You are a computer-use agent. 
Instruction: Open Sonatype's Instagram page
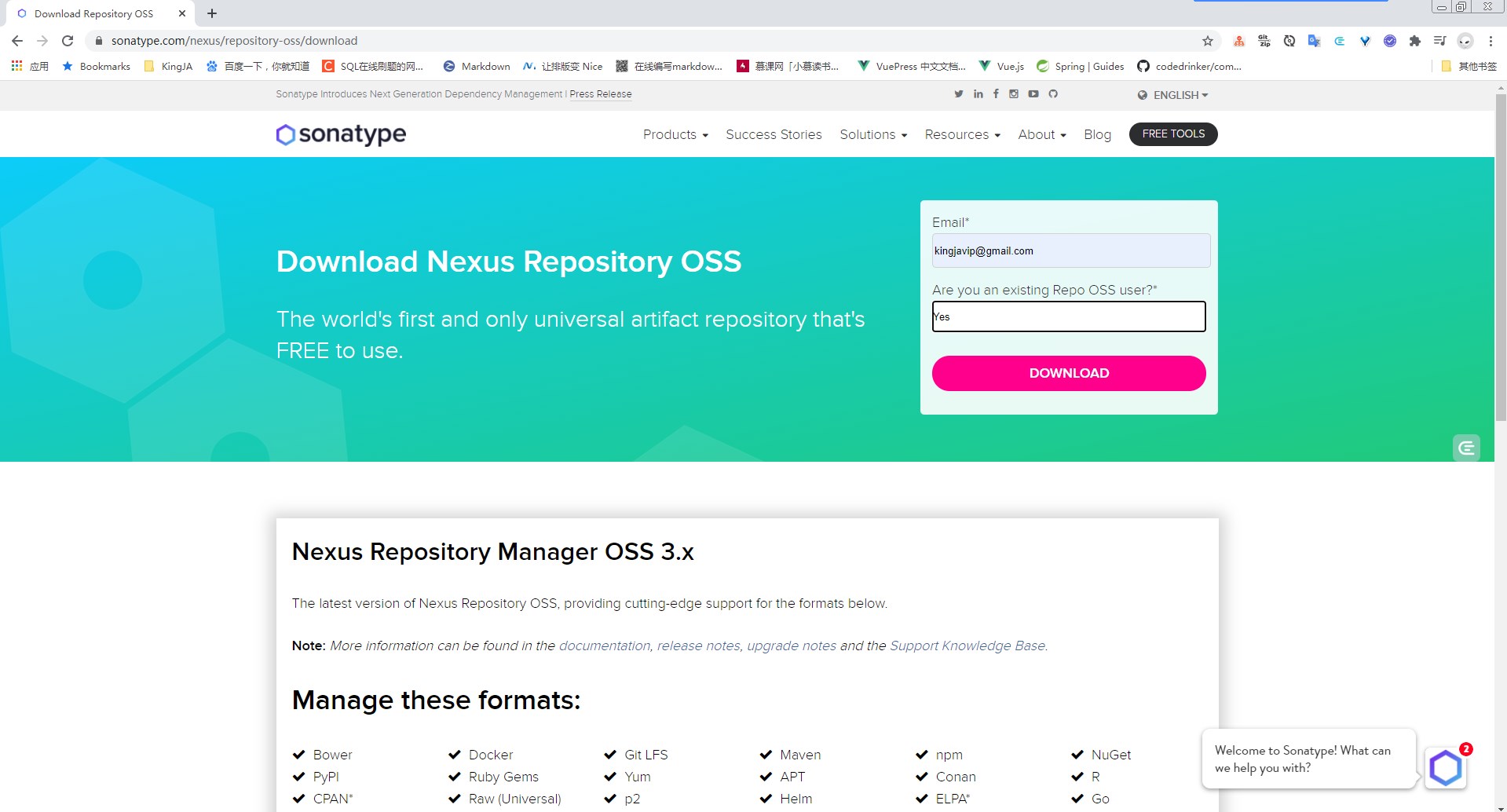coord(1014,94)
